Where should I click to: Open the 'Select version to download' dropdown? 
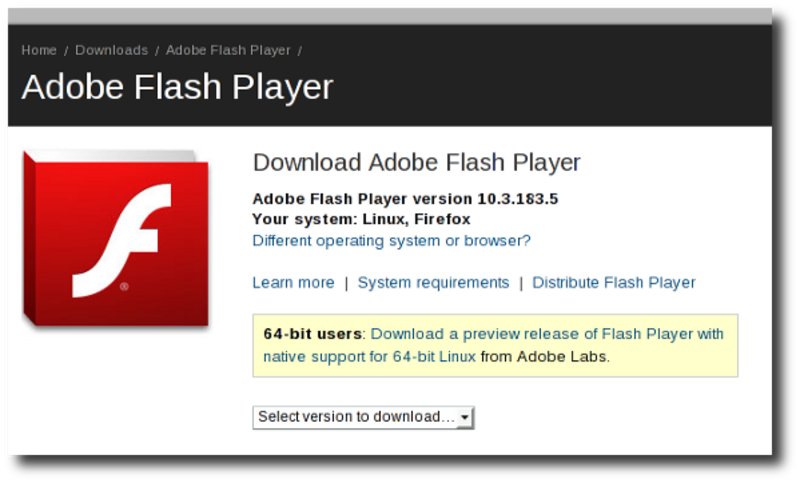(x=363, y=417)
